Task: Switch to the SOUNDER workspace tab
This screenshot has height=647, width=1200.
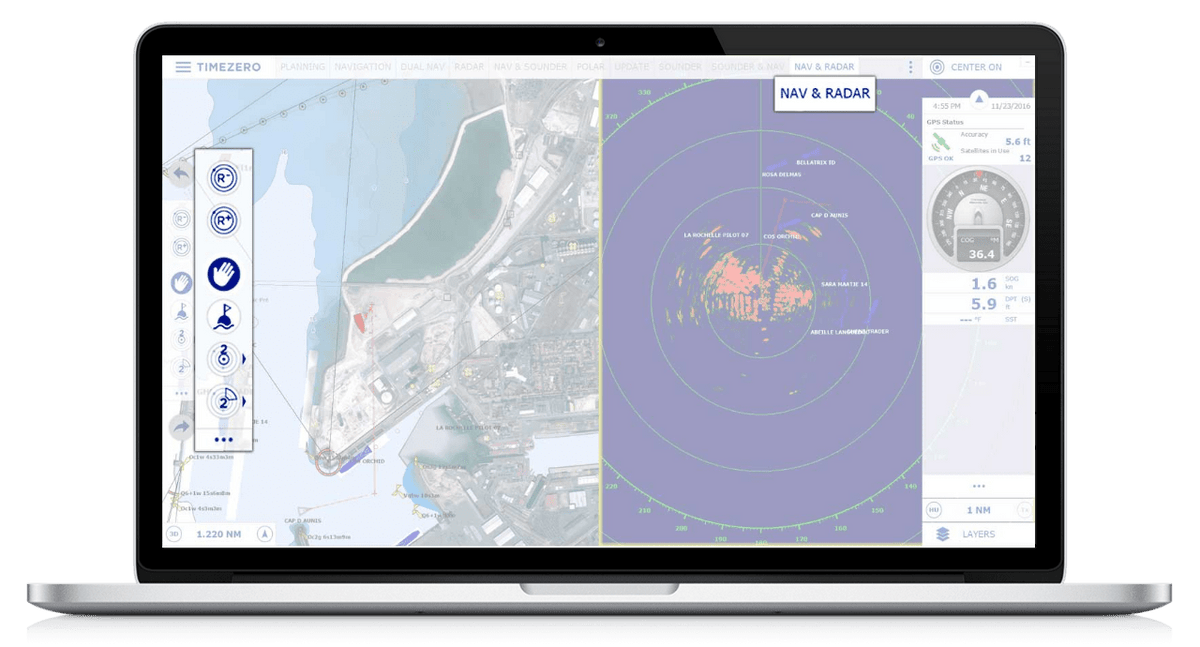Action: [680, 67]
